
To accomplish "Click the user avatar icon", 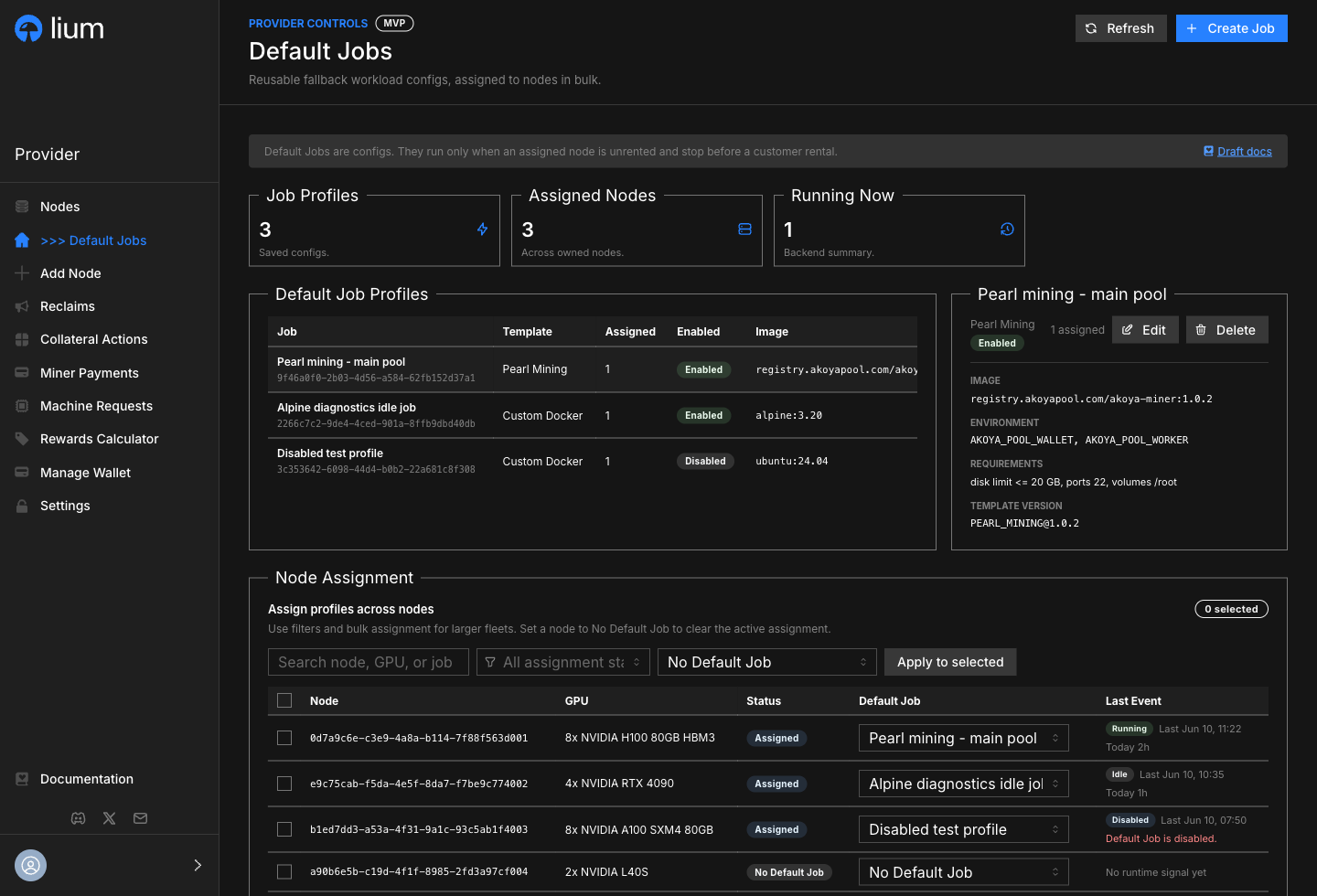I will coord(30,865).
